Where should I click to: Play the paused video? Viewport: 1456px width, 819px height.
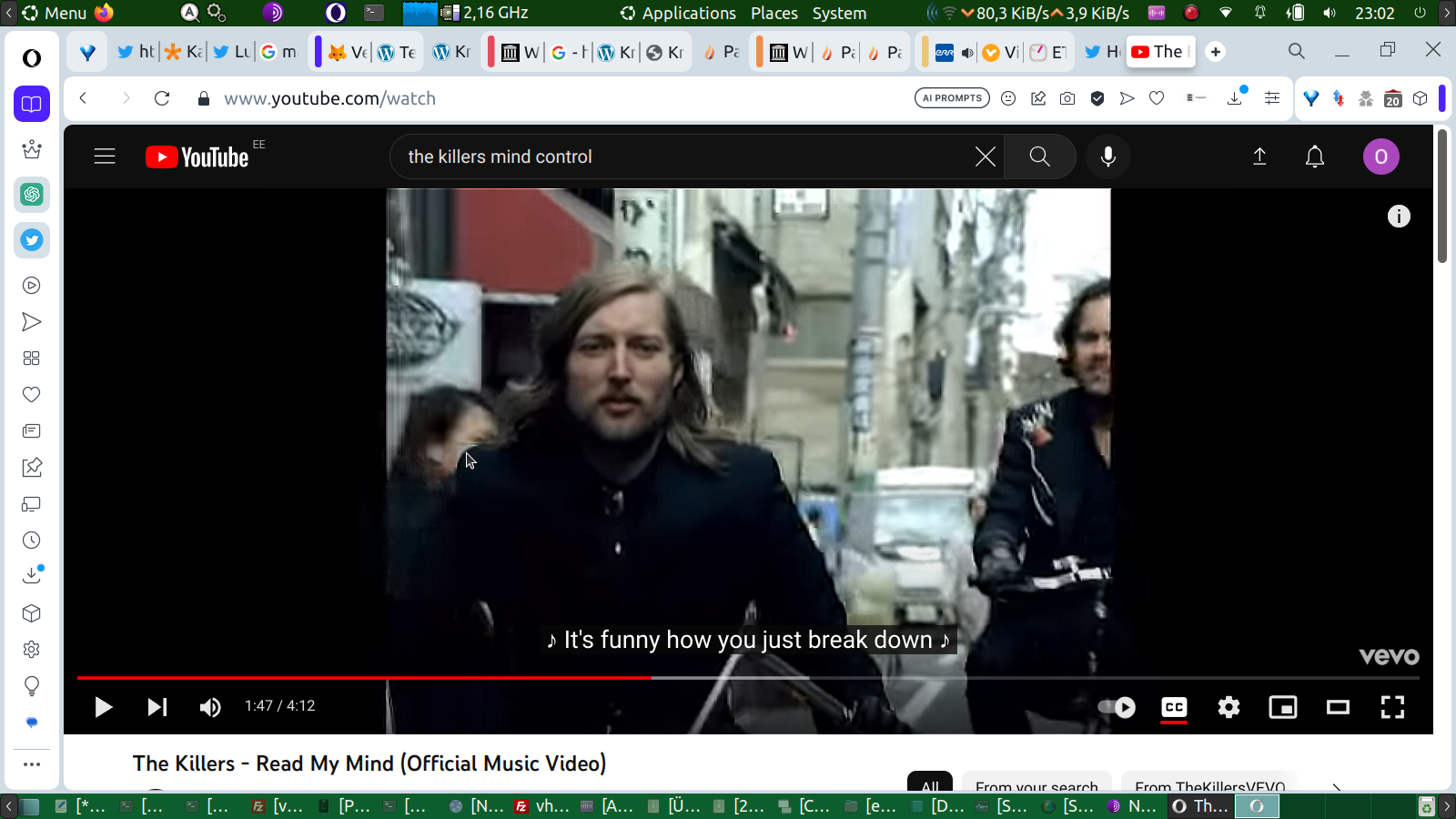coord(103,707)
